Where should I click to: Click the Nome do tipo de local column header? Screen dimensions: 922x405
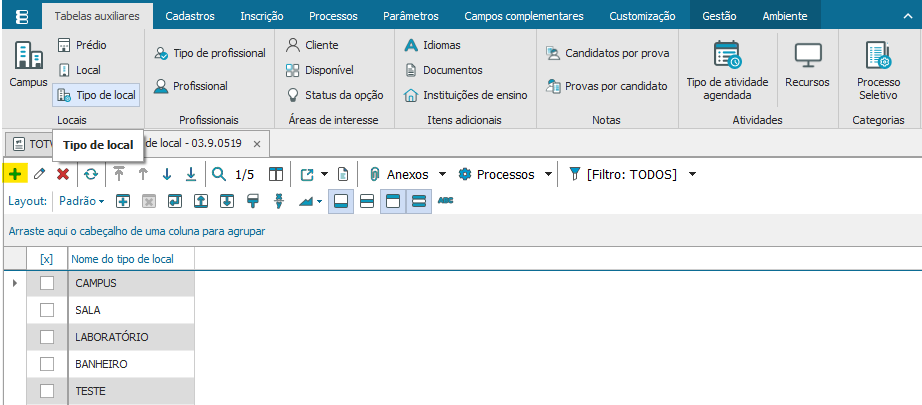point(122,259)
